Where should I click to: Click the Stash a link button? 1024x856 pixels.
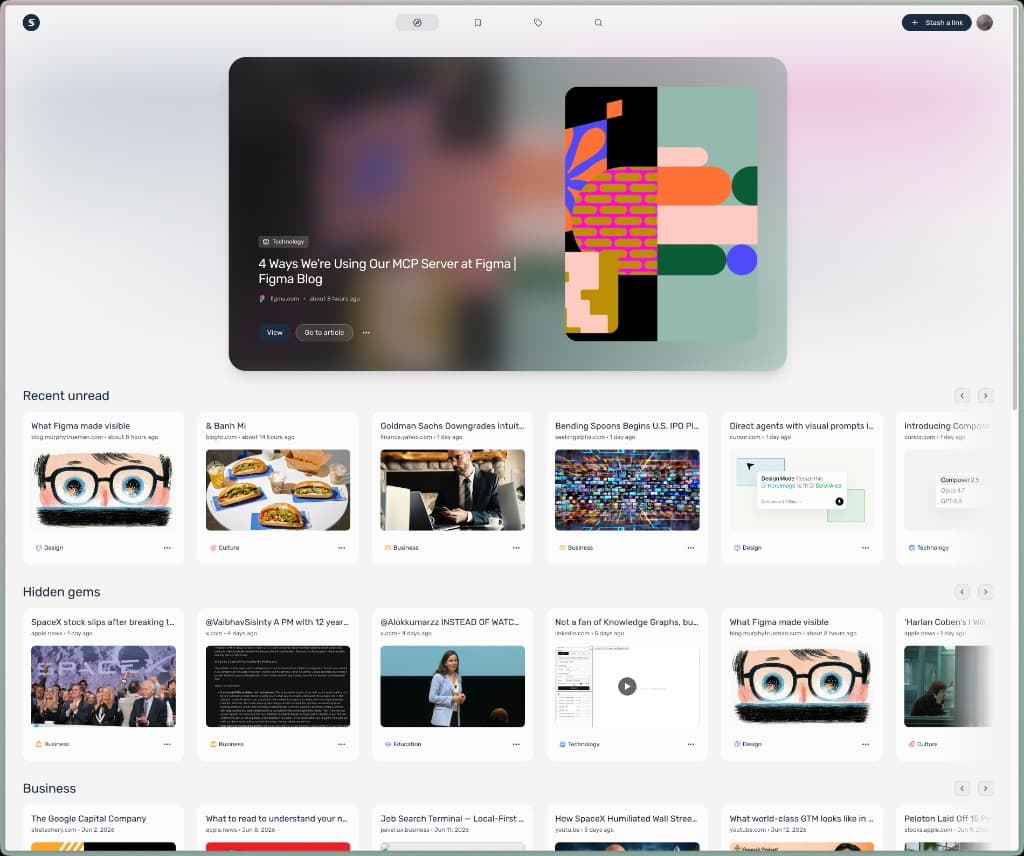(936, 23)
